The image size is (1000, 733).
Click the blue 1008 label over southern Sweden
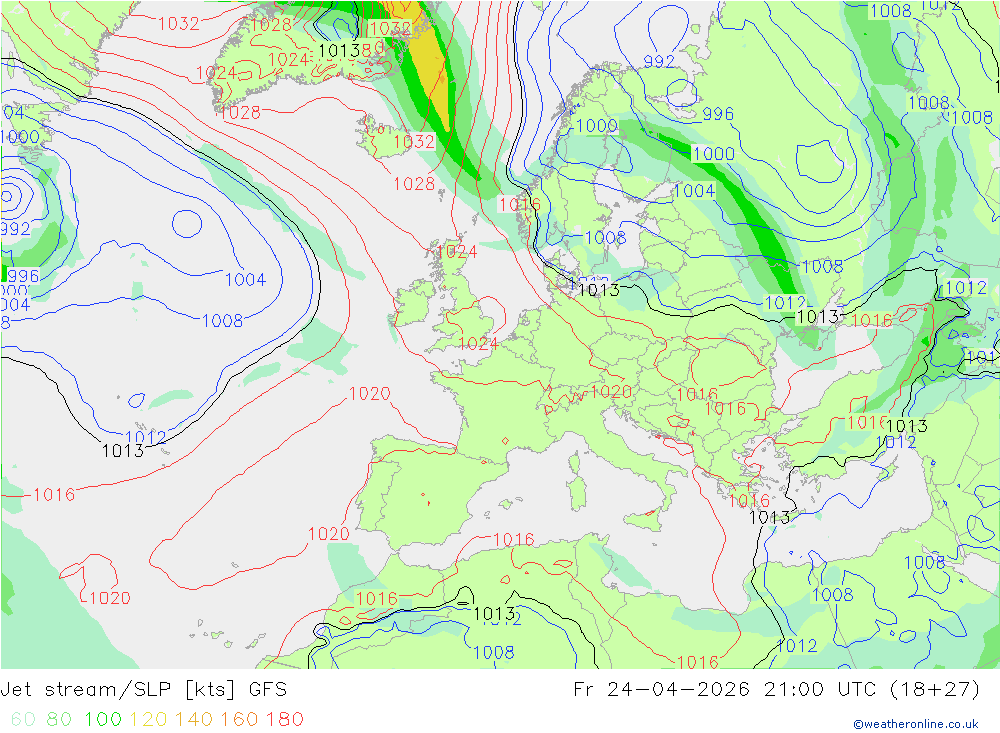point(605,238)
